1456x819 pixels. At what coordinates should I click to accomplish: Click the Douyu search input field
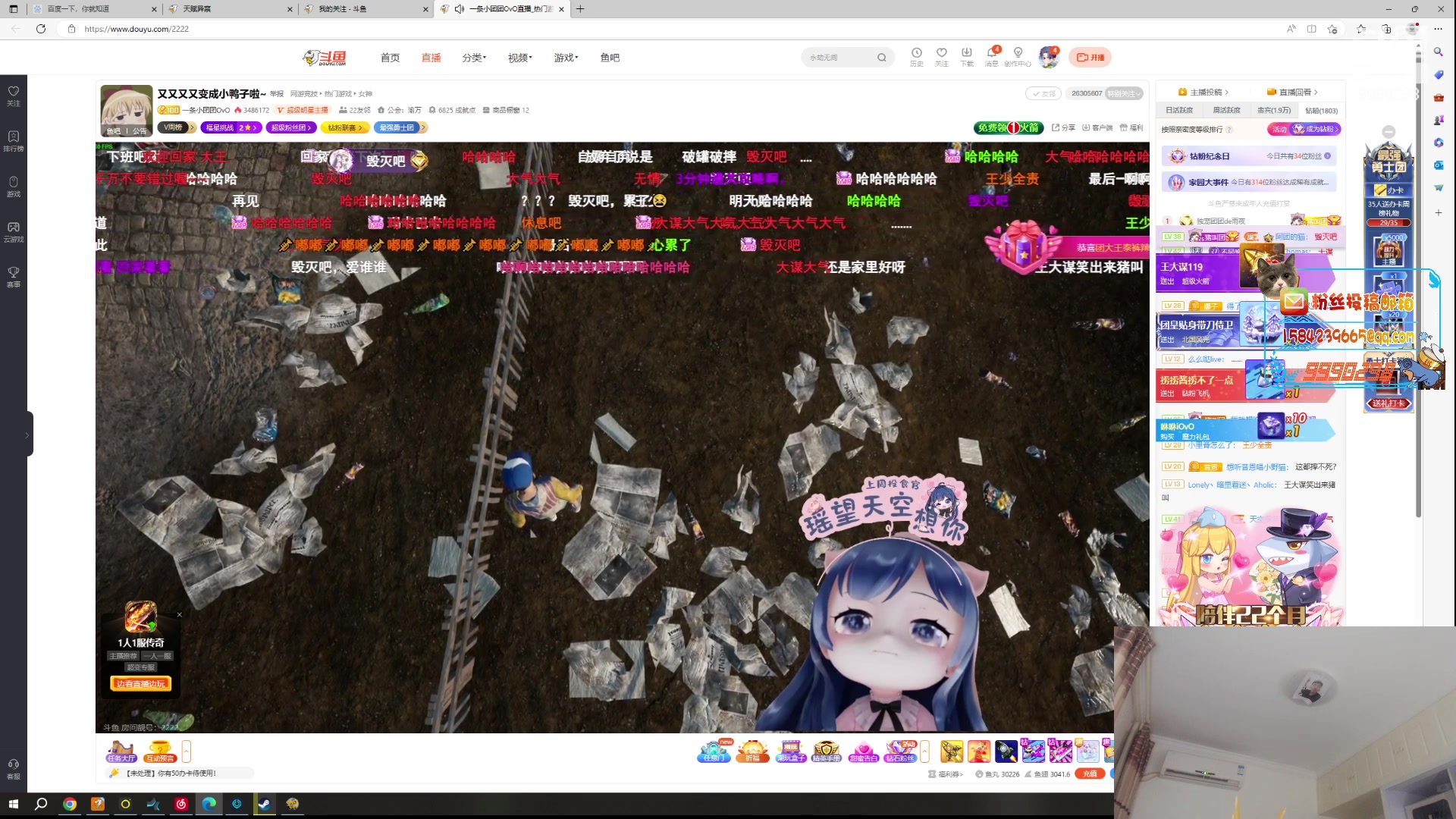pos(838,58)
